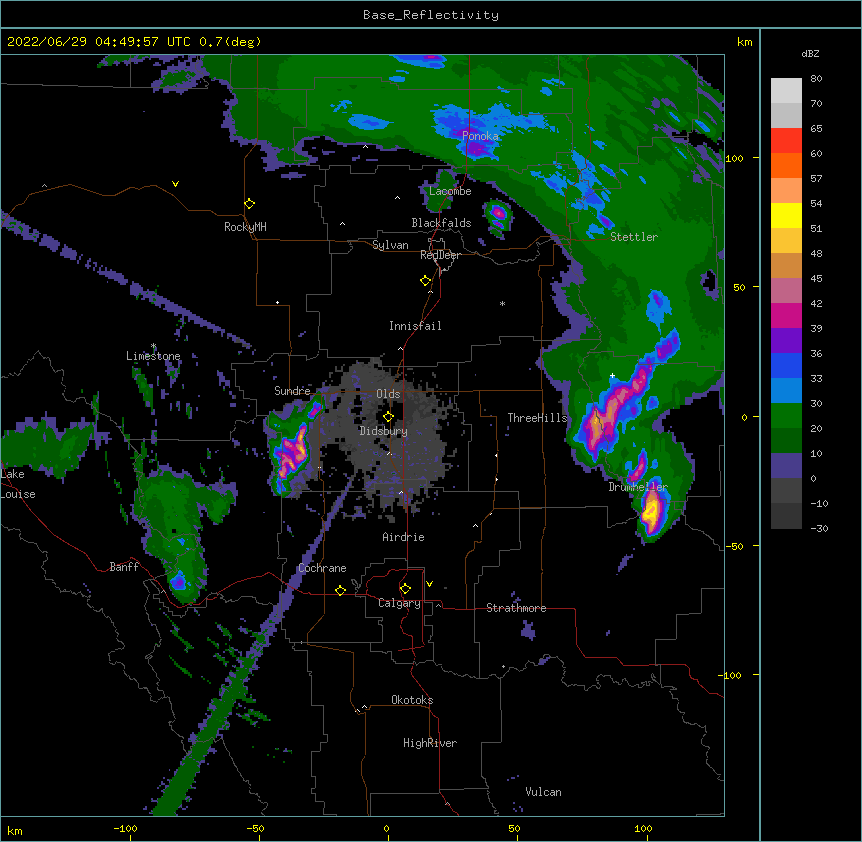862x842 pixels.
Task: Click the small storm cell east of Lacombe
Action: 498,216
